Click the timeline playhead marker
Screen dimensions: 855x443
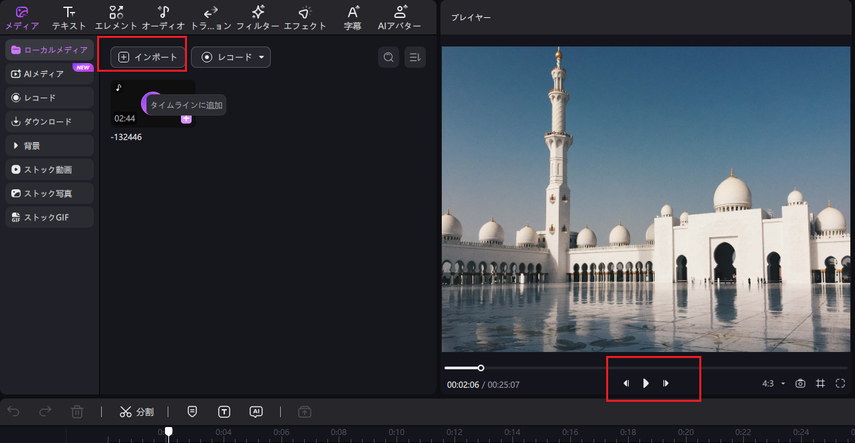[x=169, y=432]
